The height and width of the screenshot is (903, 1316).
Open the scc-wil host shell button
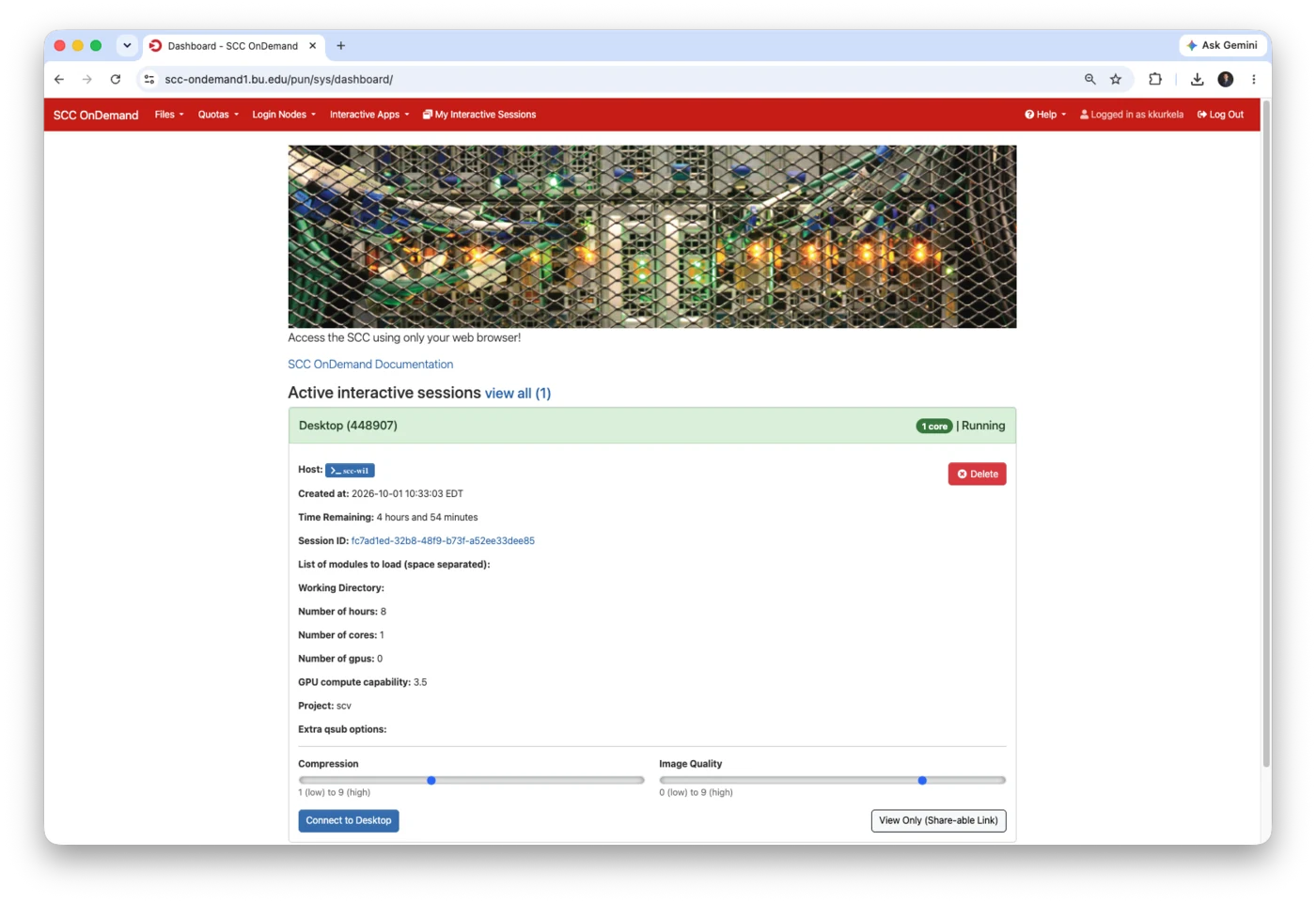350,471
